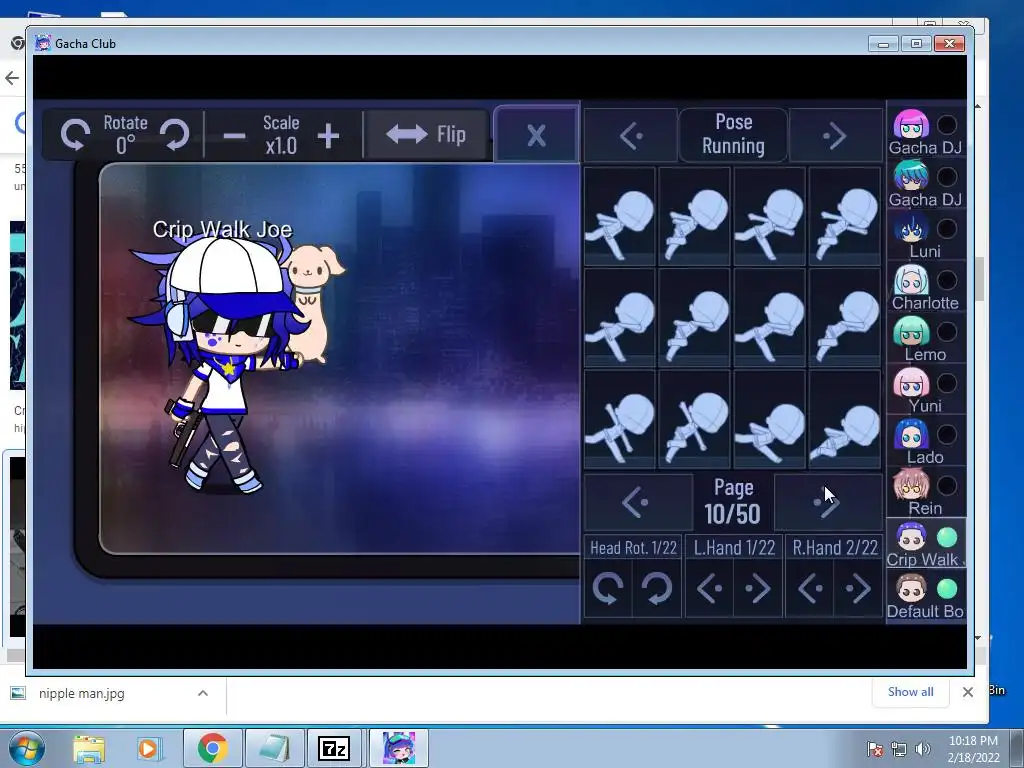The height and width of the screenshot is (768, 1024).
Task: Rotate head clockwise under Head Rot.
Action: 656,588
